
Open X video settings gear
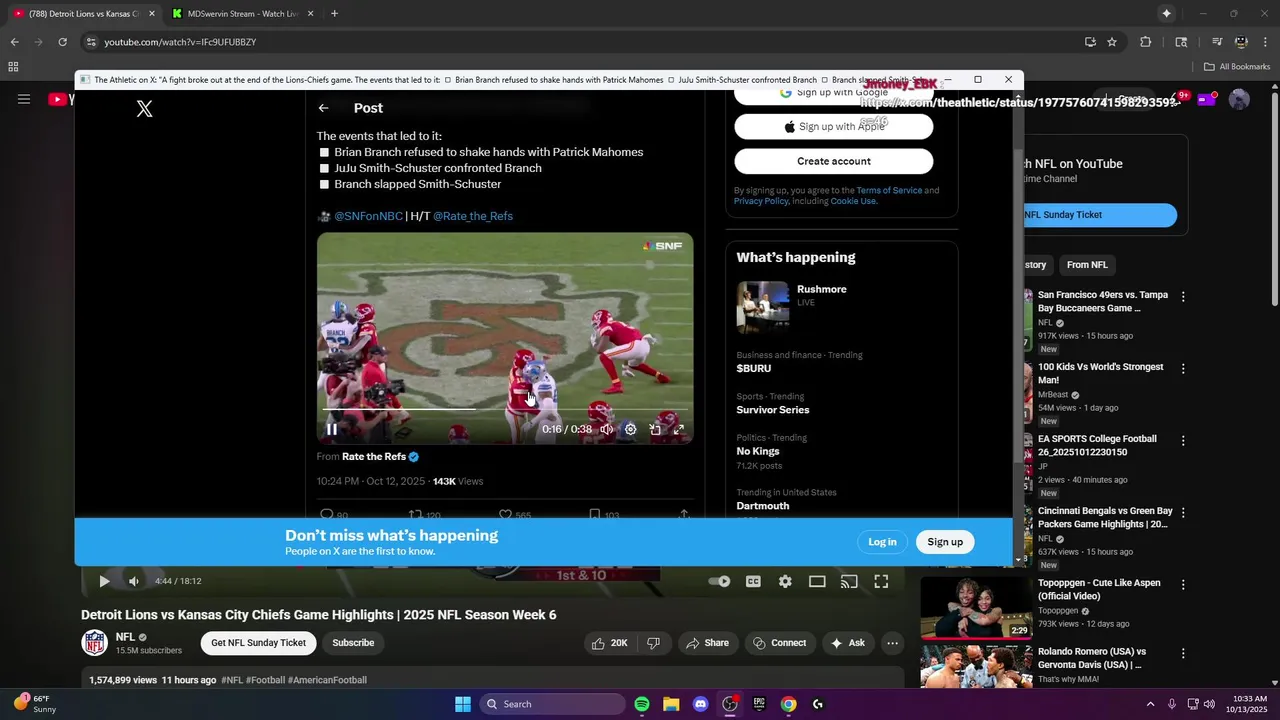tap(630, 429)
